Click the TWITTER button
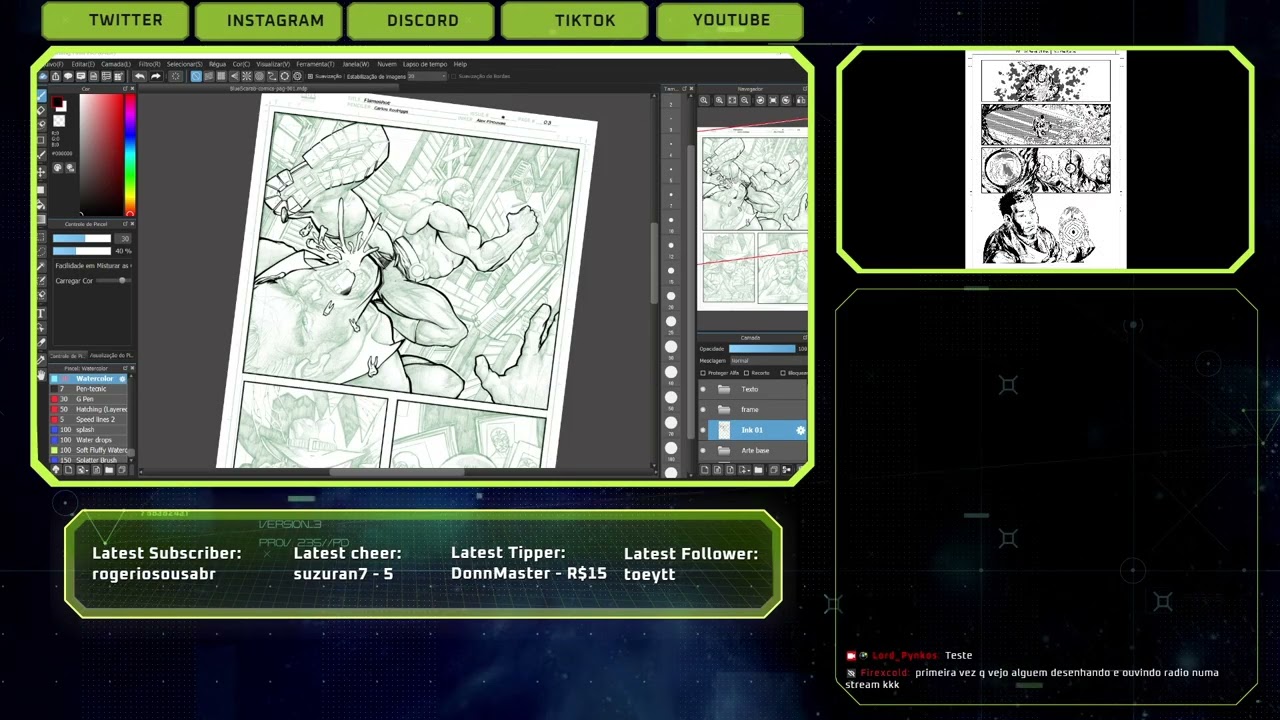The width and height of the screenshot is (1280, 720). [115, 20]
